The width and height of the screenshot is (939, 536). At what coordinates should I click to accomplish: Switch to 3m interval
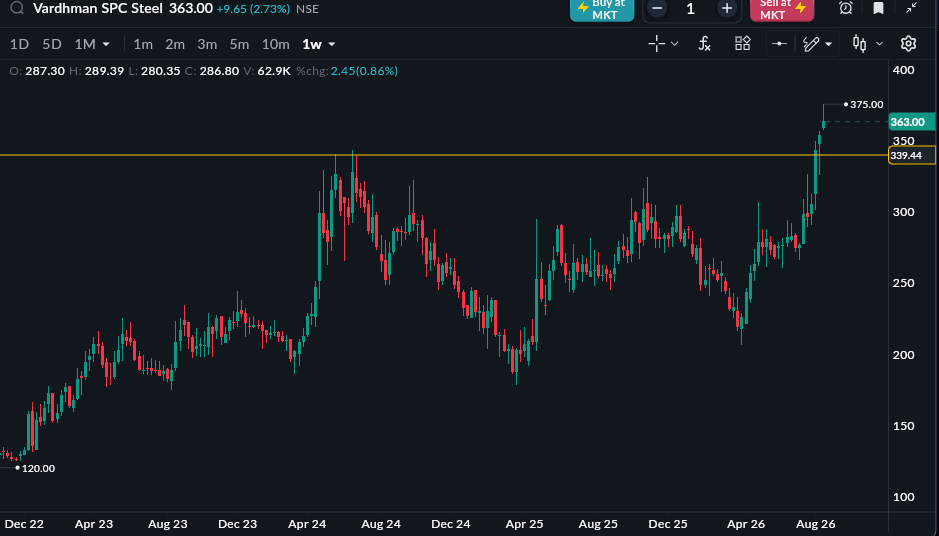point(207,44)
